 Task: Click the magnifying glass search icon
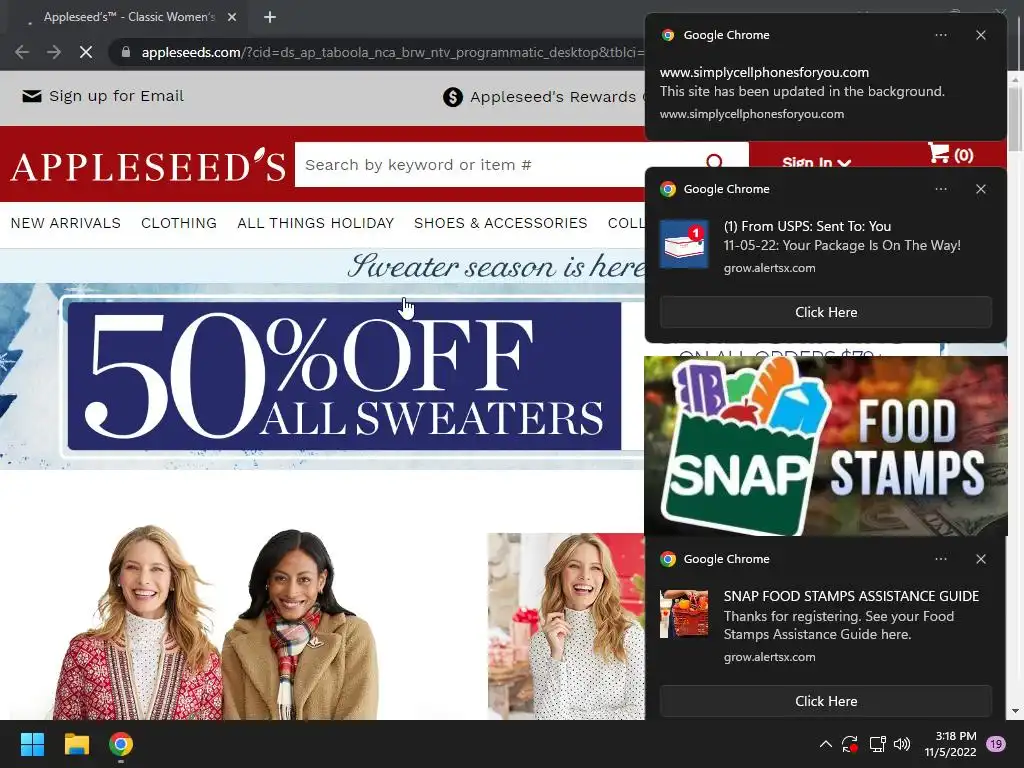714,161
